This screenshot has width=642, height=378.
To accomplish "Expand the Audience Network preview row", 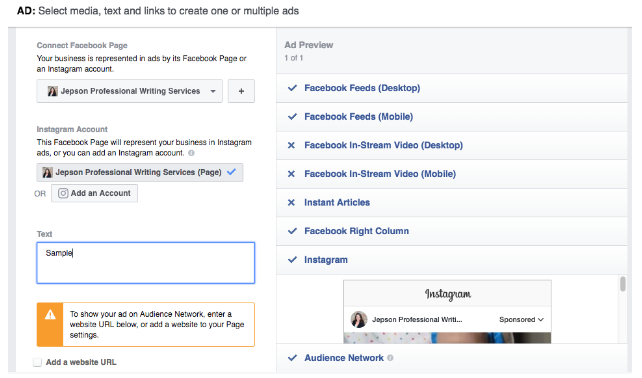I will point(452,358).
